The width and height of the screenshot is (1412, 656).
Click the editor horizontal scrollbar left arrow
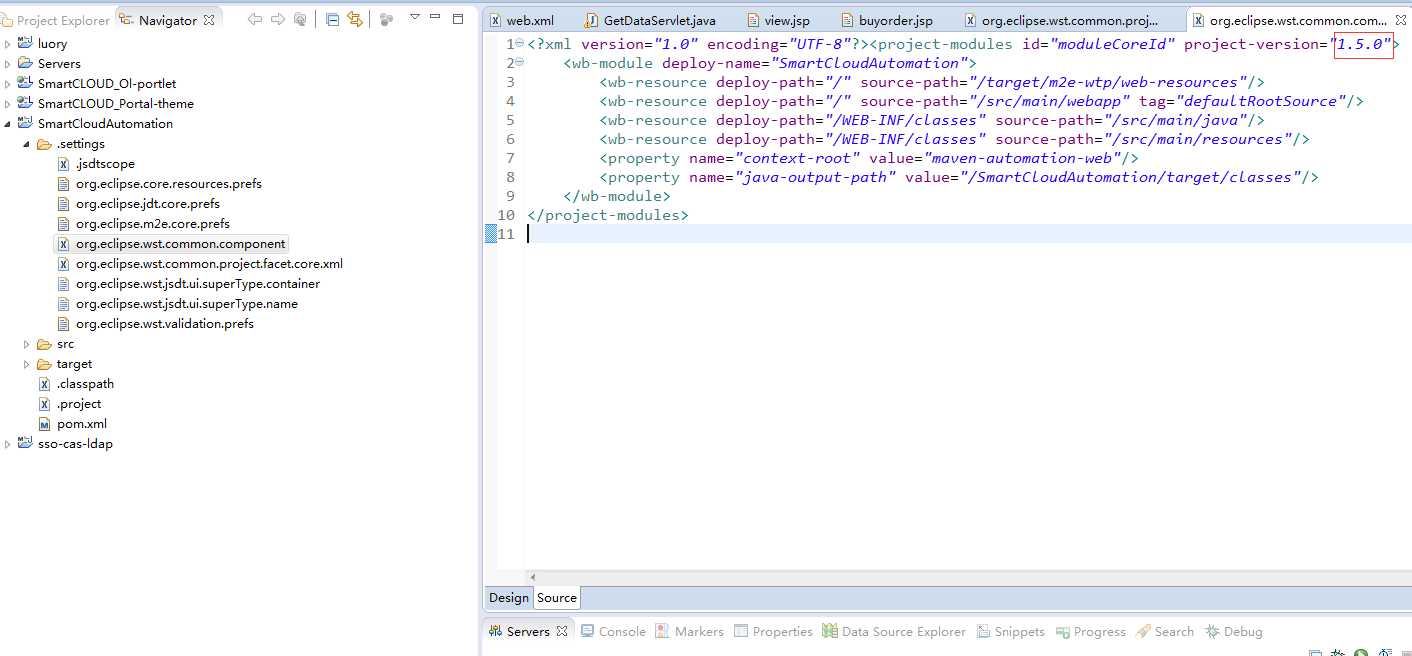[x=533, y=577]
